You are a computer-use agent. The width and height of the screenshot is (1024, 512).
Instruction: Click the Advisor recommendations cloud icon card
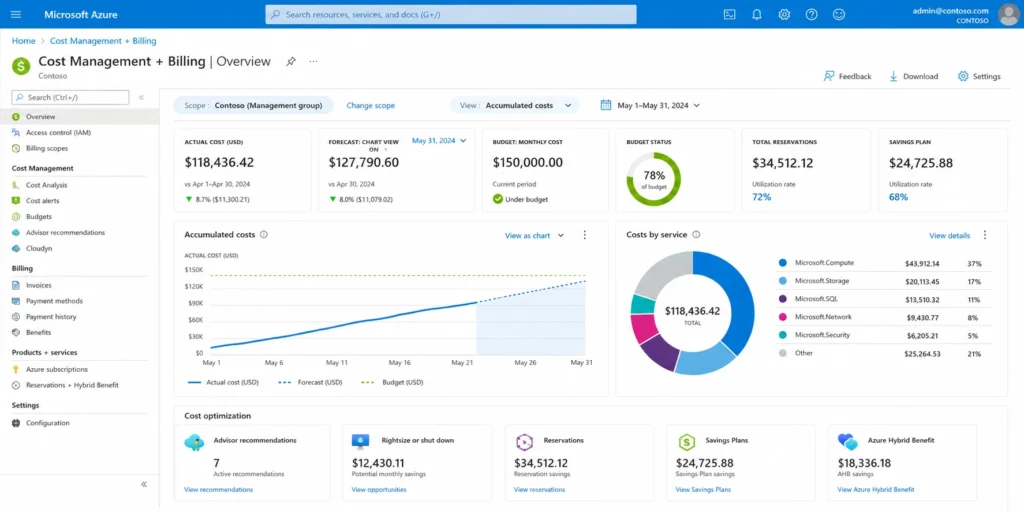(x=195, y=443)
